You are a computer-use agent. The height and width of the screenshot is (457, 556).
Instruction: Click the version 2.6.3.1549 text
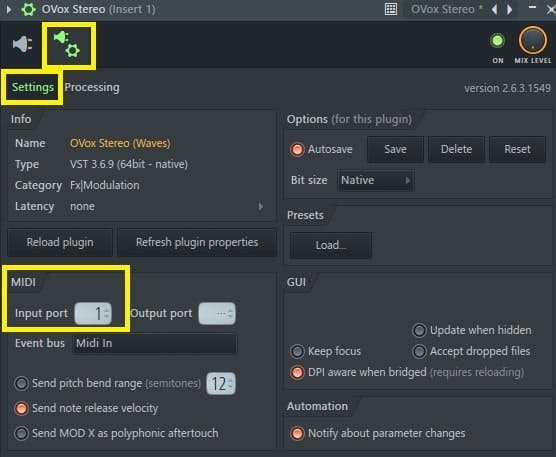pos(507,88)
